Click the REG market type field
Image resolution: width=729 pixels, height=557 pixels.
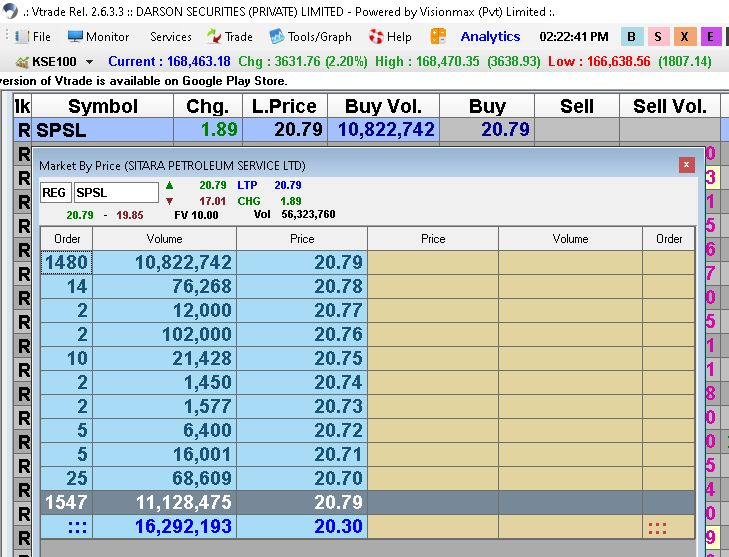(55, 192)
